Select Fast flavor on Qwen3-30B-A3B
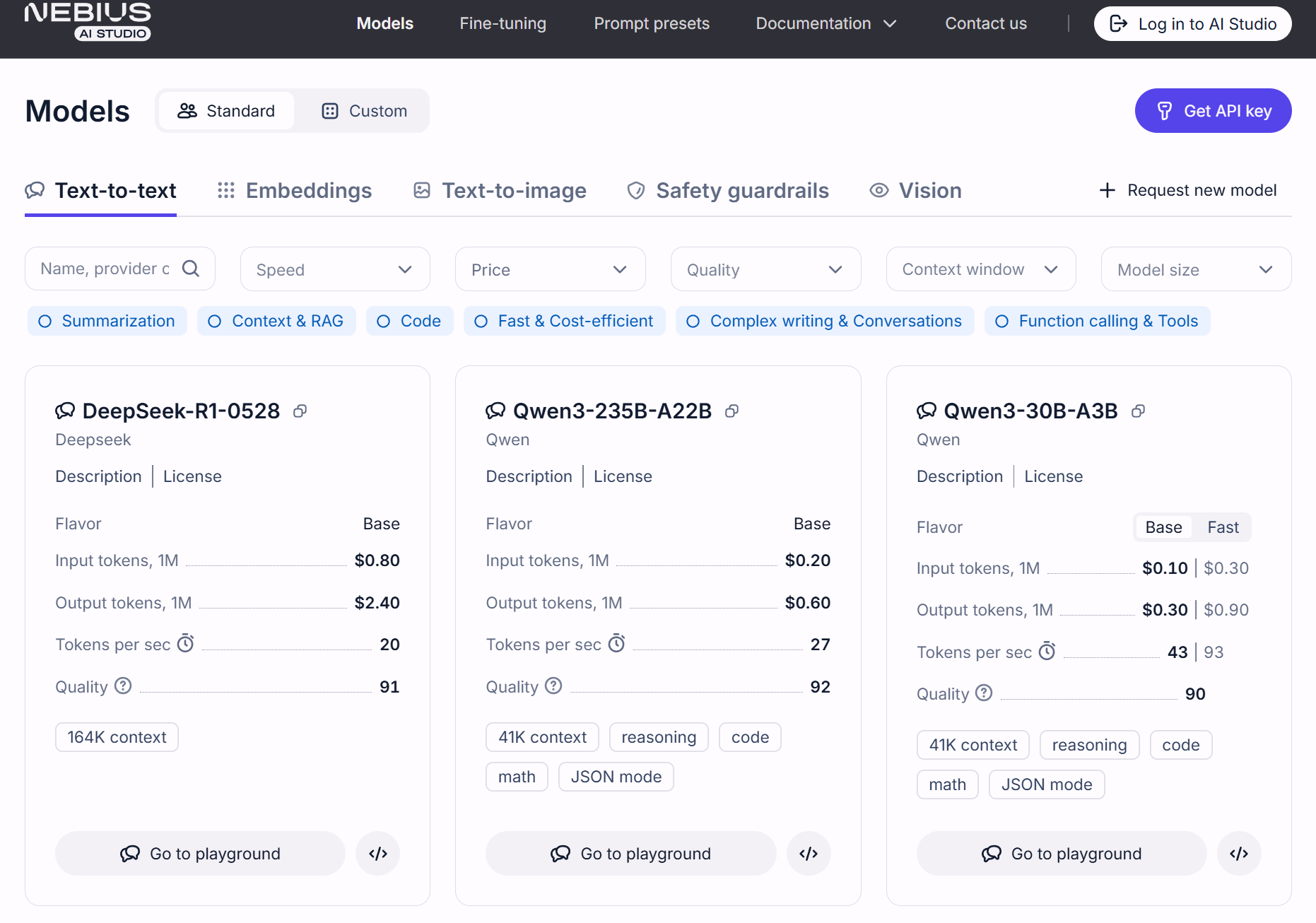 point(1223,527)
